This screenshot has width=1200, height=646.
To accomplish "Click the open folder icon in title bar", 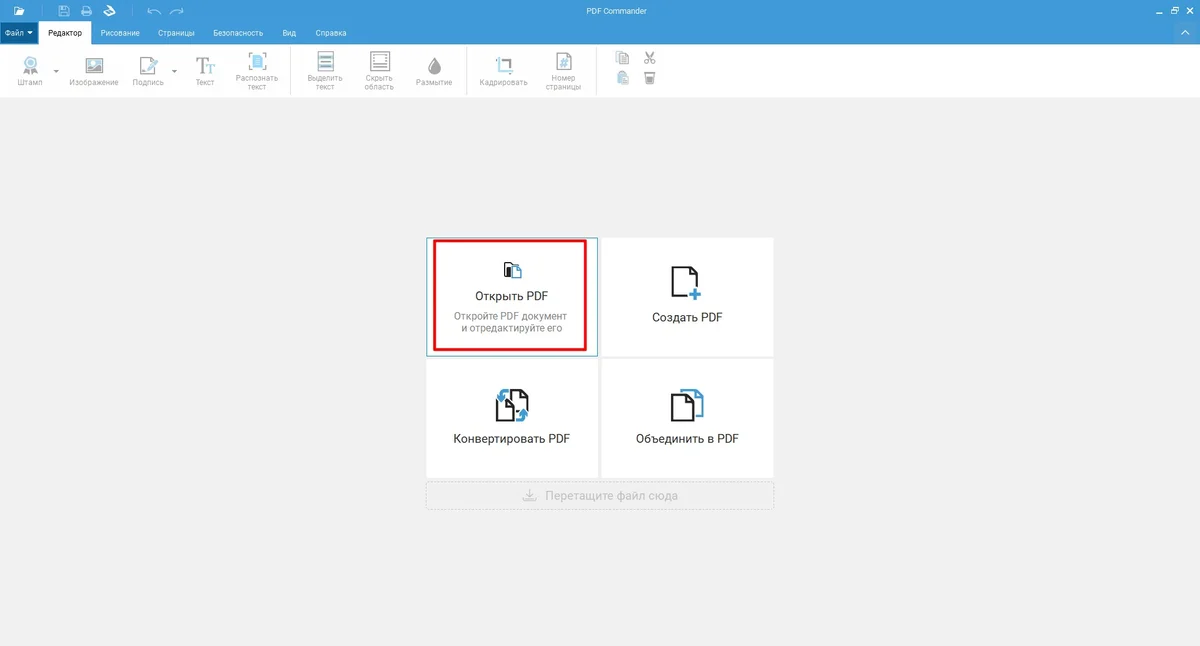I will [19, 10].
